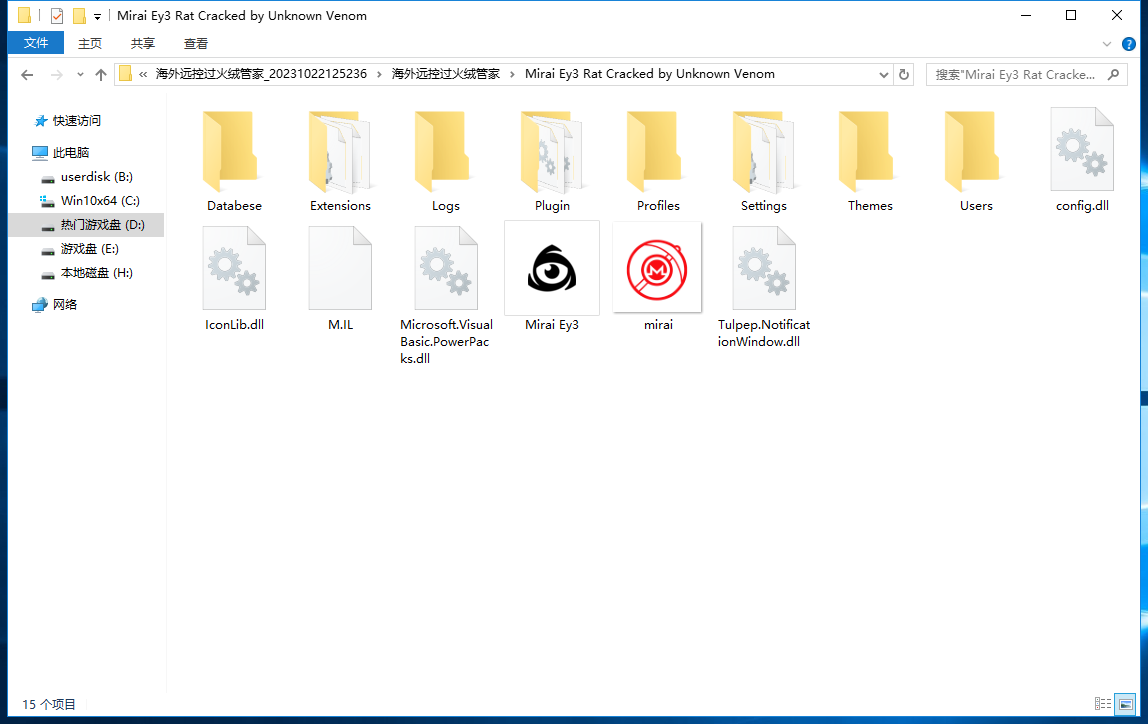The height and width of the screenshot is (724, 1148).
Task: Select the IconLib.dll file icon
Action: click(234, 268)
